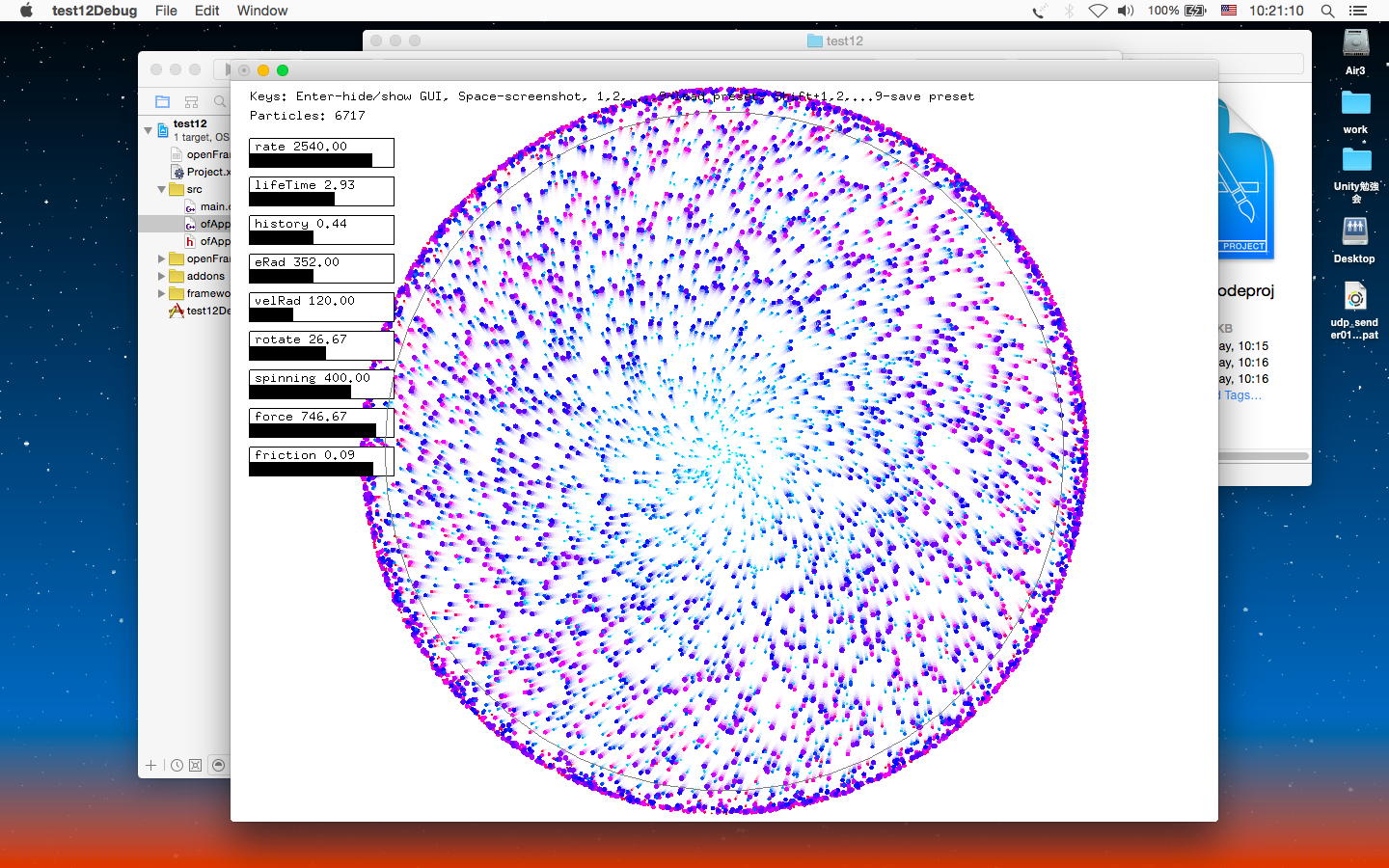
Task: Toggle recent files filter clock icon
Action: (x=177, y=765)
